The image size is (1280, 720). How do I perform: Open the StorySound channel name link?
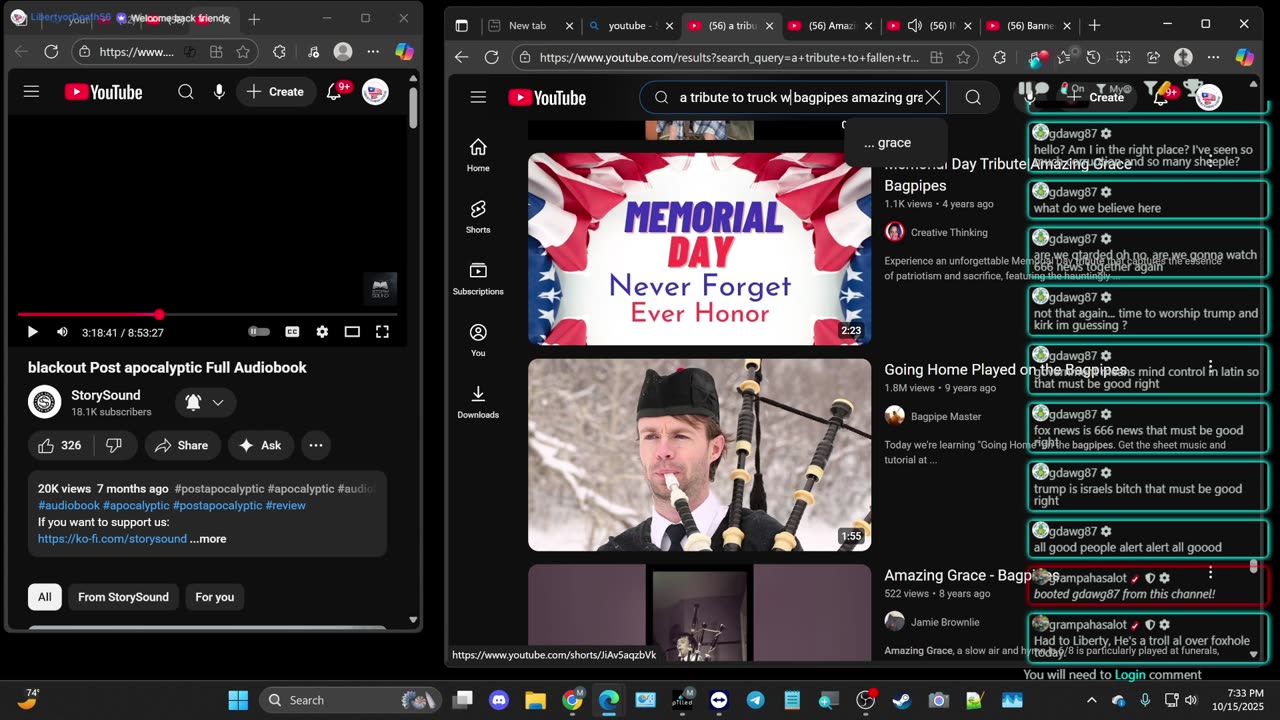(106, 395)
